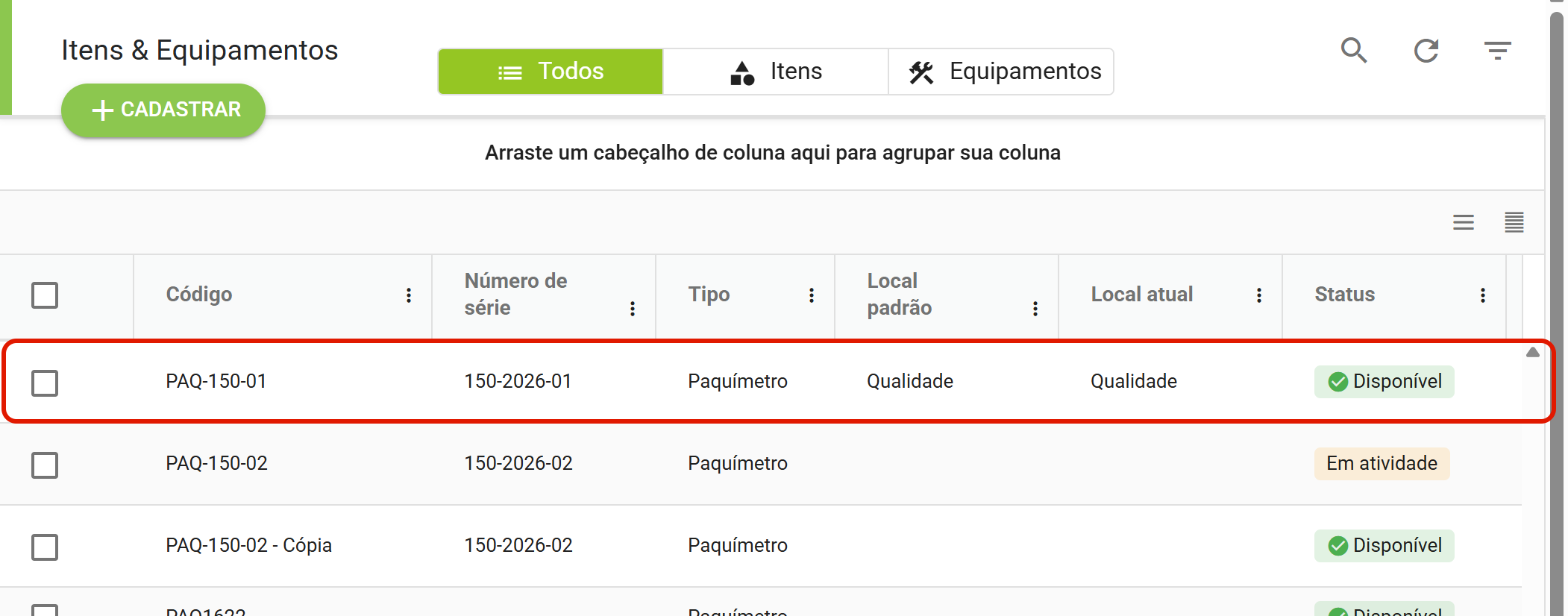
Task: Click the Itens & Equipamentos title
Action: pos(200,50)
